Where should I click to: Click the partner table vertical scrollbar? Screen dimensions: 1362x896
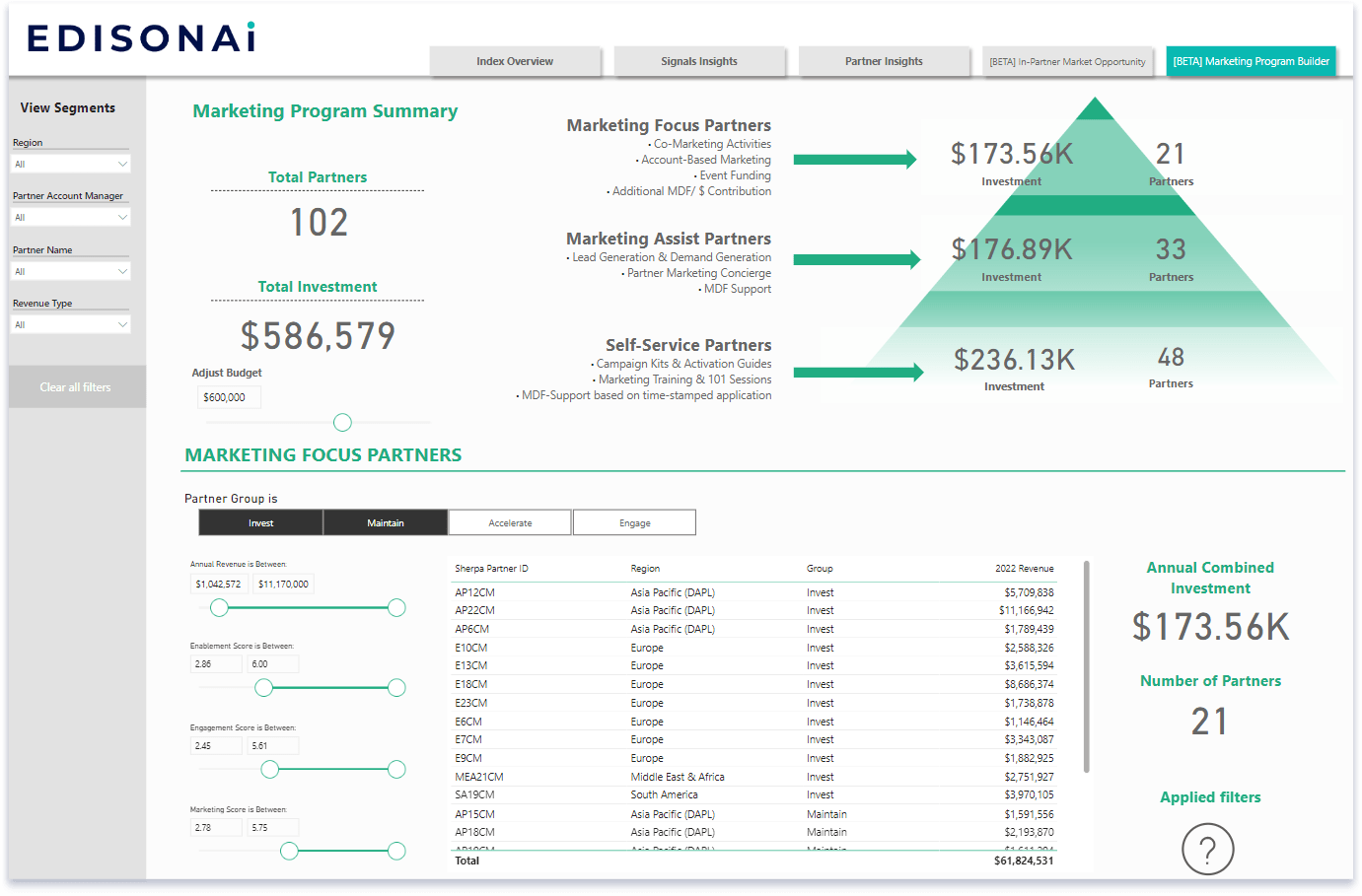click(x=1086, y=666)
